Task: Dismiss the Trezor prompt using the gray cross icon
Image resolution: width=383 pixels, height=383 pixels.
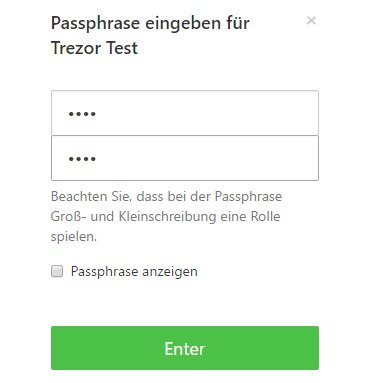Action: click(311, 21)
